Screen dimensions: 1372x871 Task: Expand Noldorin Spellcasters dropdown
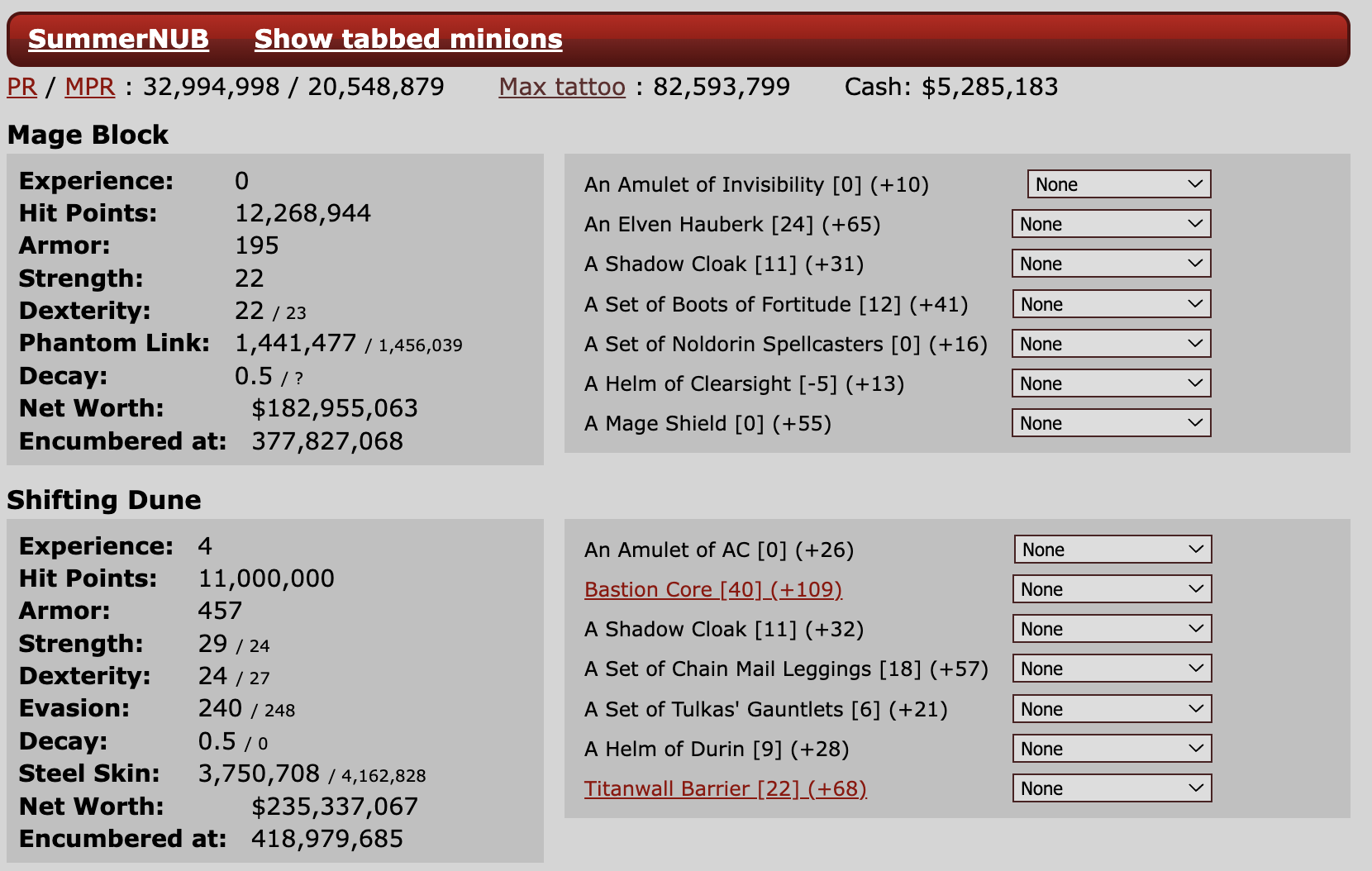1111,344
